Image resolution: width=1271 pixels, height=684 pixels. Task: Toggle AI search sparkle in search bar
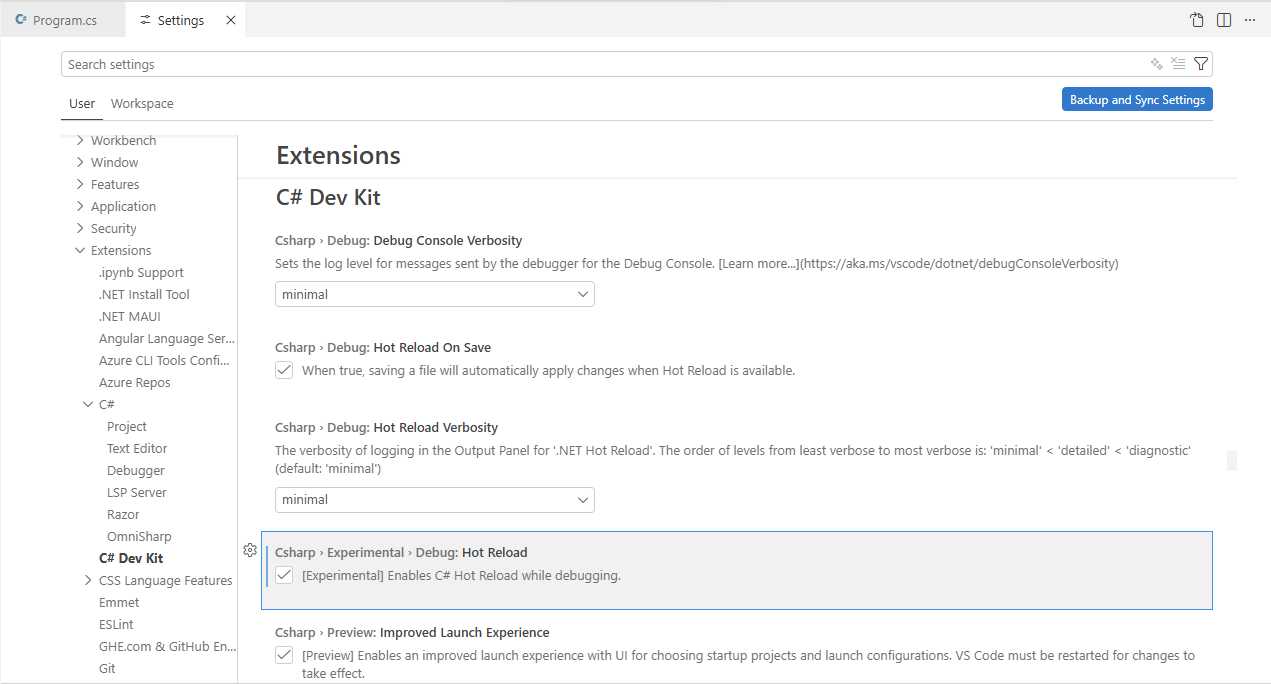point(1157,64)
